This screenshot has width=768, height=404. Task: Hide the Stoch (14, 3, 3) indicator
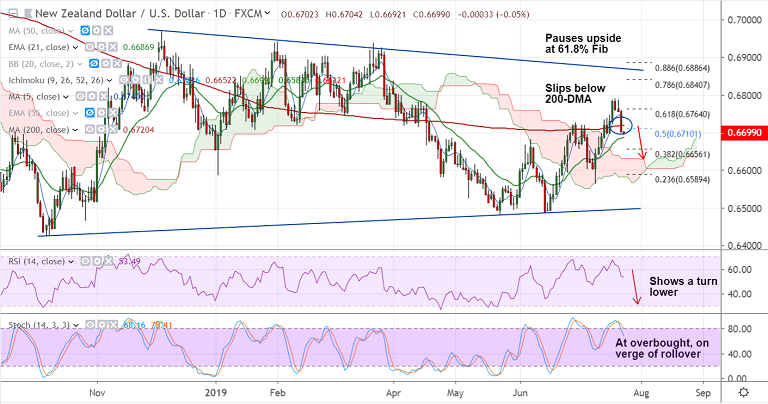(90, 325)
